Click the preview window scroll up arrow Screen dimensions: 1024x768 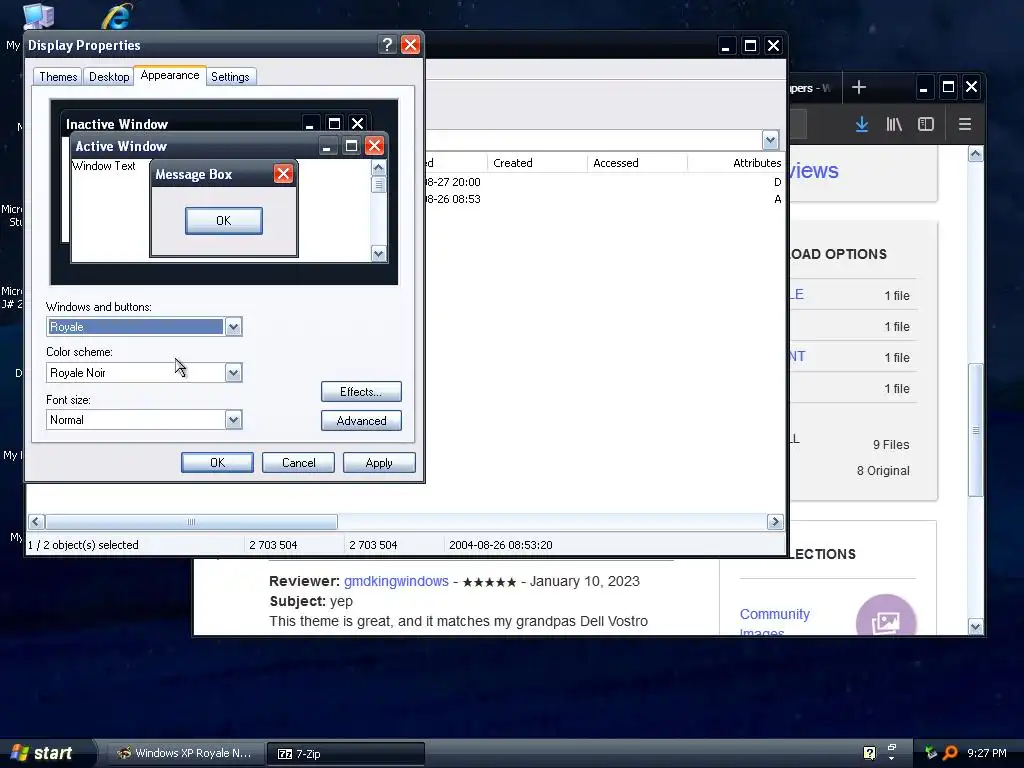pyautogui.click(x=379, y=167)
